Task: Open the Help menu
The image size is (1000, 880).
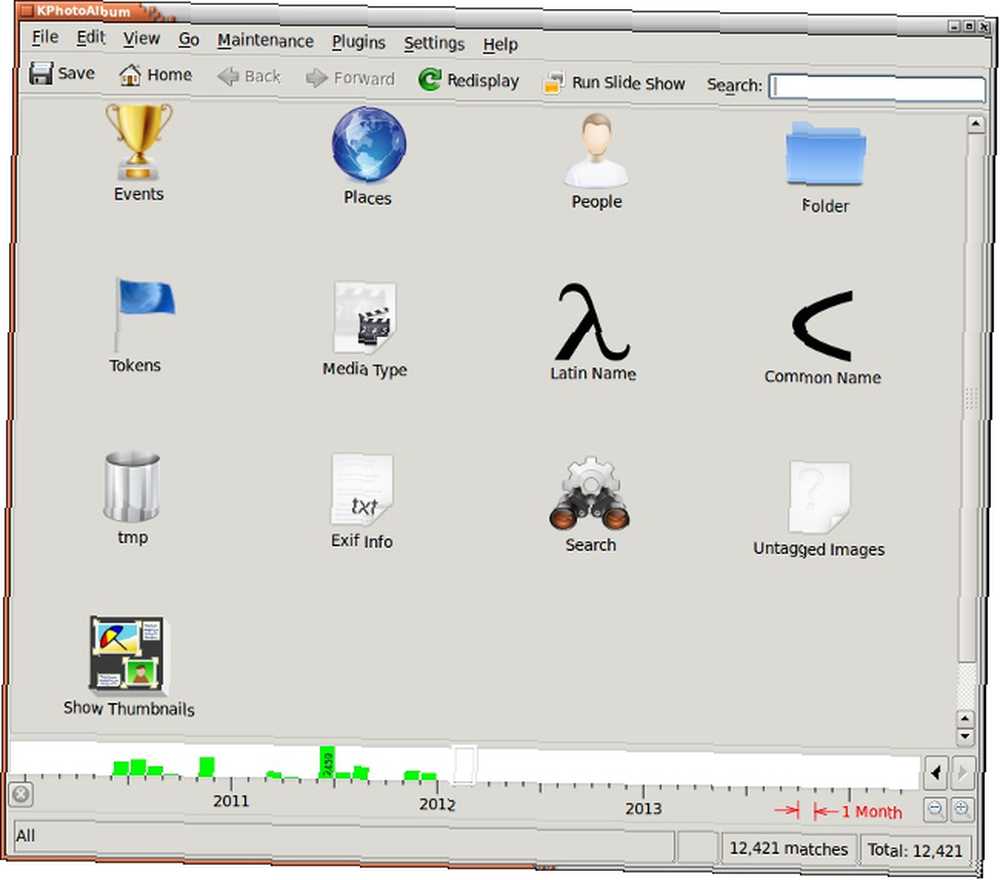Action: [500, 45]
